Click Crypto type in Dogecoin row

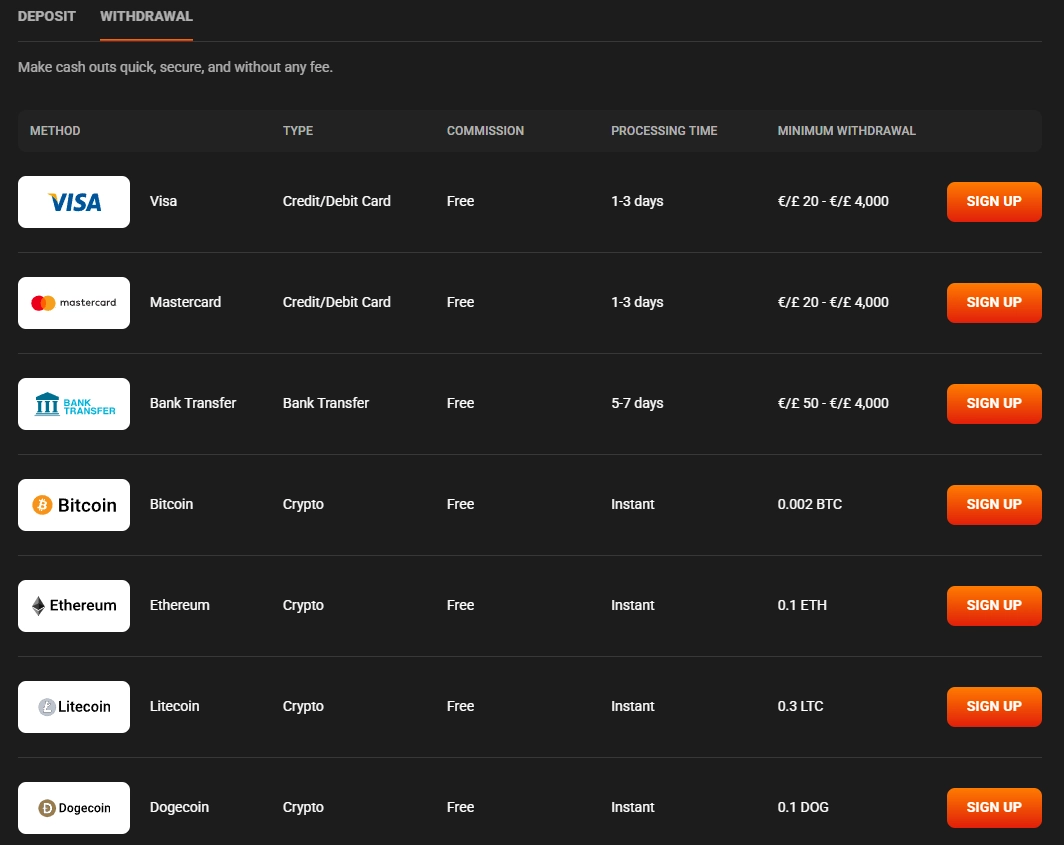(x=303, y=808)
